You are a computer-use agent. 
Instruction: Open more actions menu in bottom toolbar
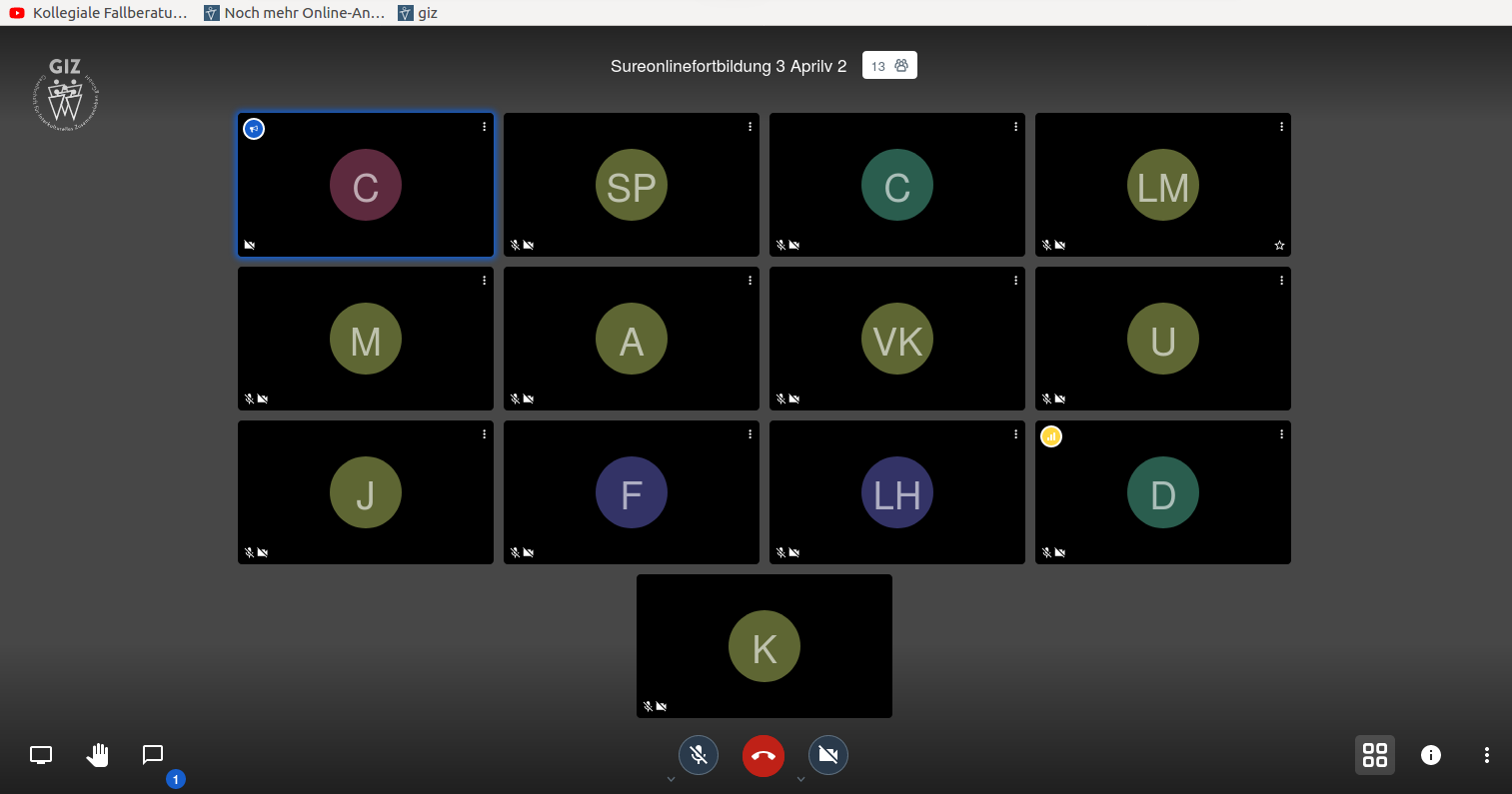click(1487, 755)
